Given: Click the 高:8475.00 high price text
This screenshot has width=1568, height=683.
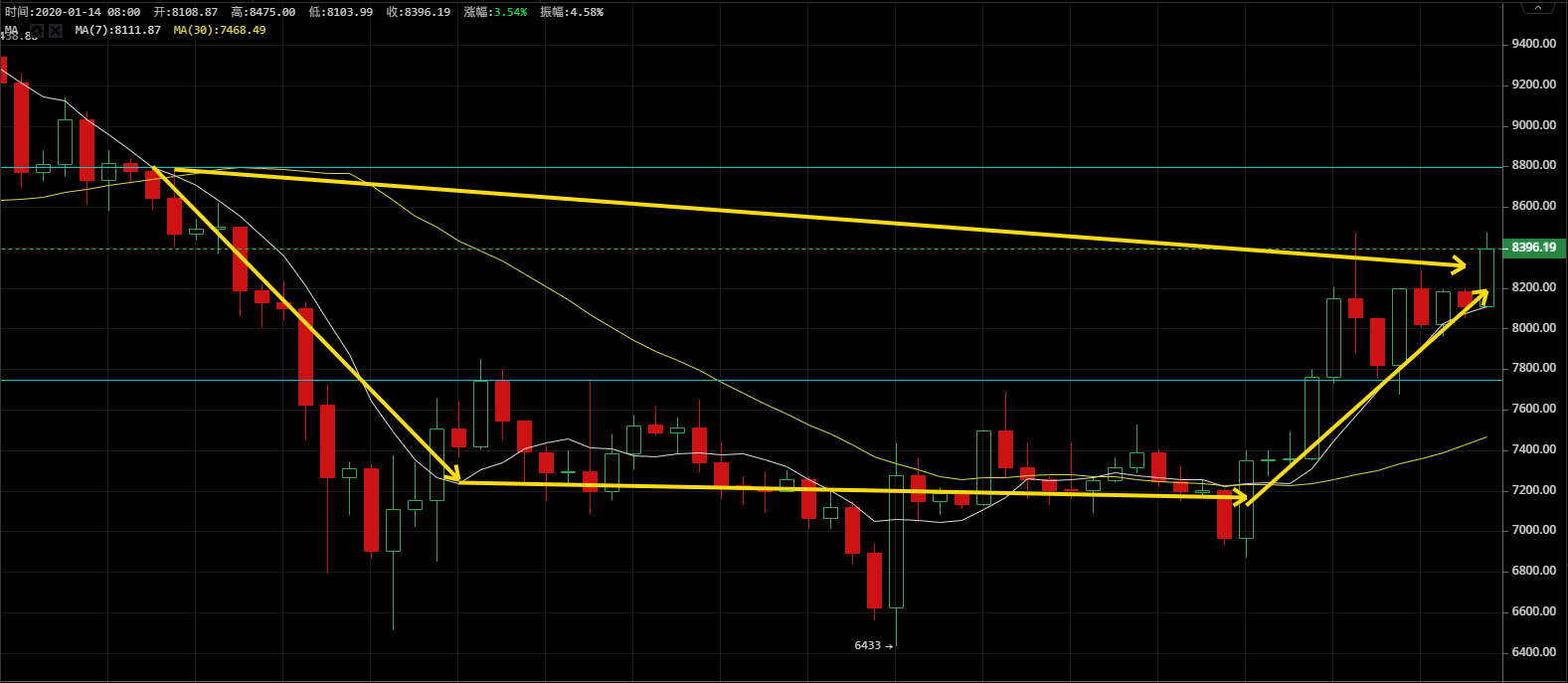Looking at the screenshot, I should coord(263,12).
